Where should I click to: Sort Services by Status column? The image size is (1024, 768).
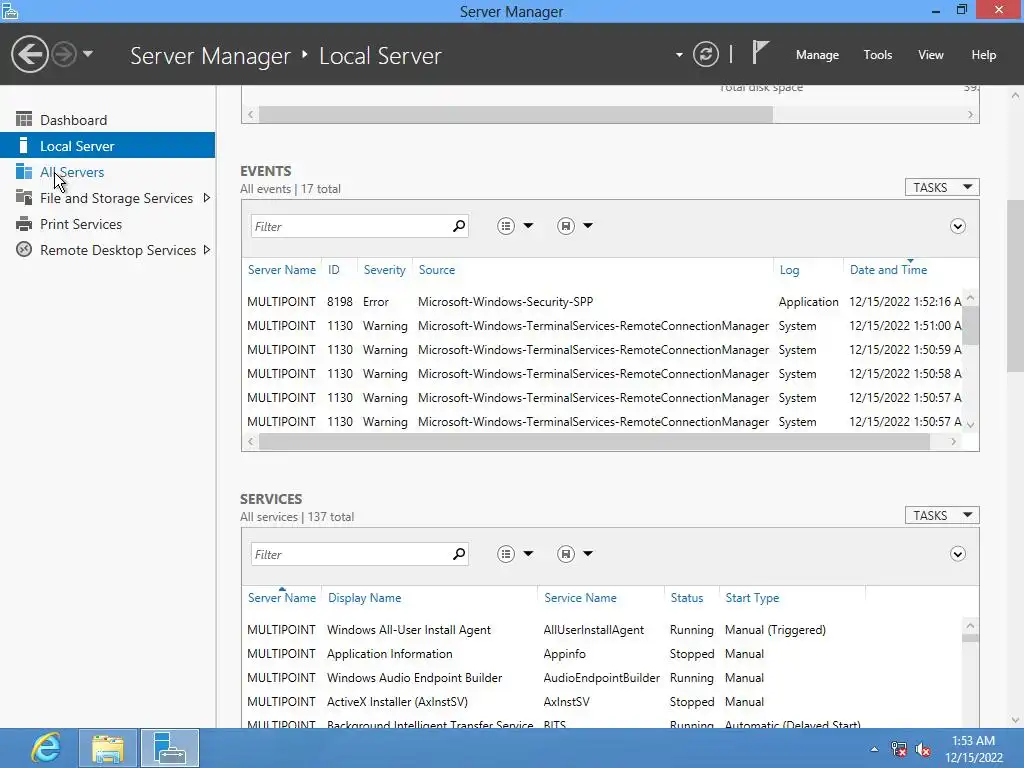[686, 598]
